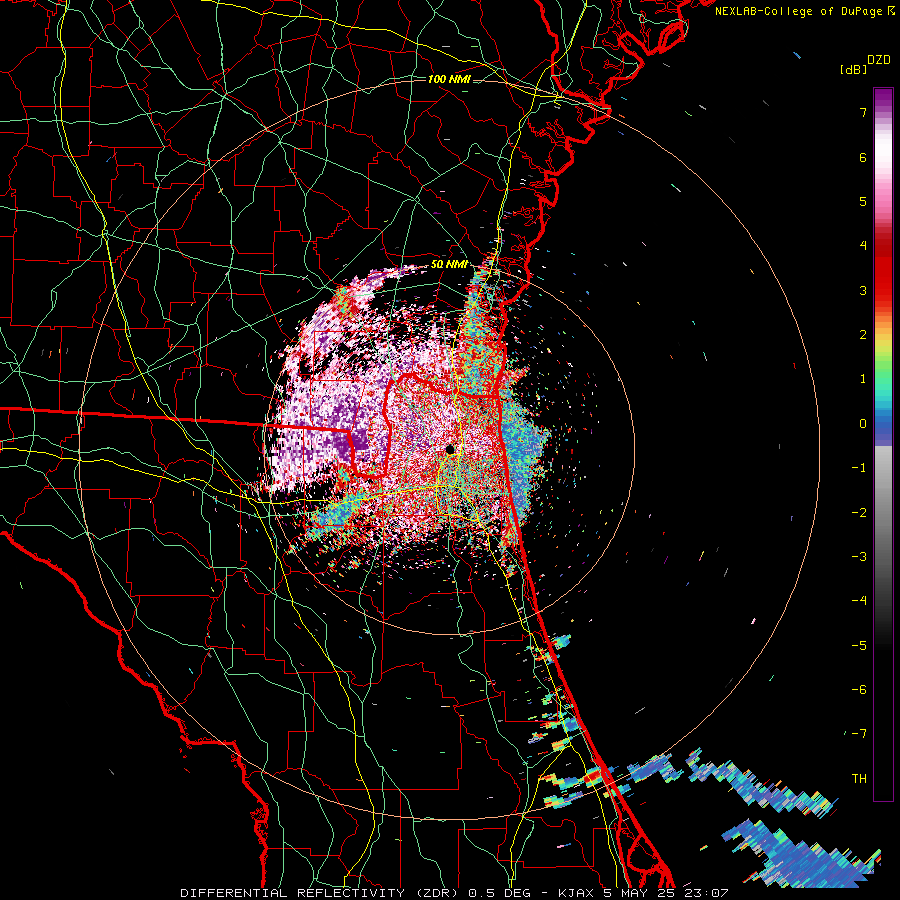
Task: Click the scale value -2 label
Action: click(859, 512)
